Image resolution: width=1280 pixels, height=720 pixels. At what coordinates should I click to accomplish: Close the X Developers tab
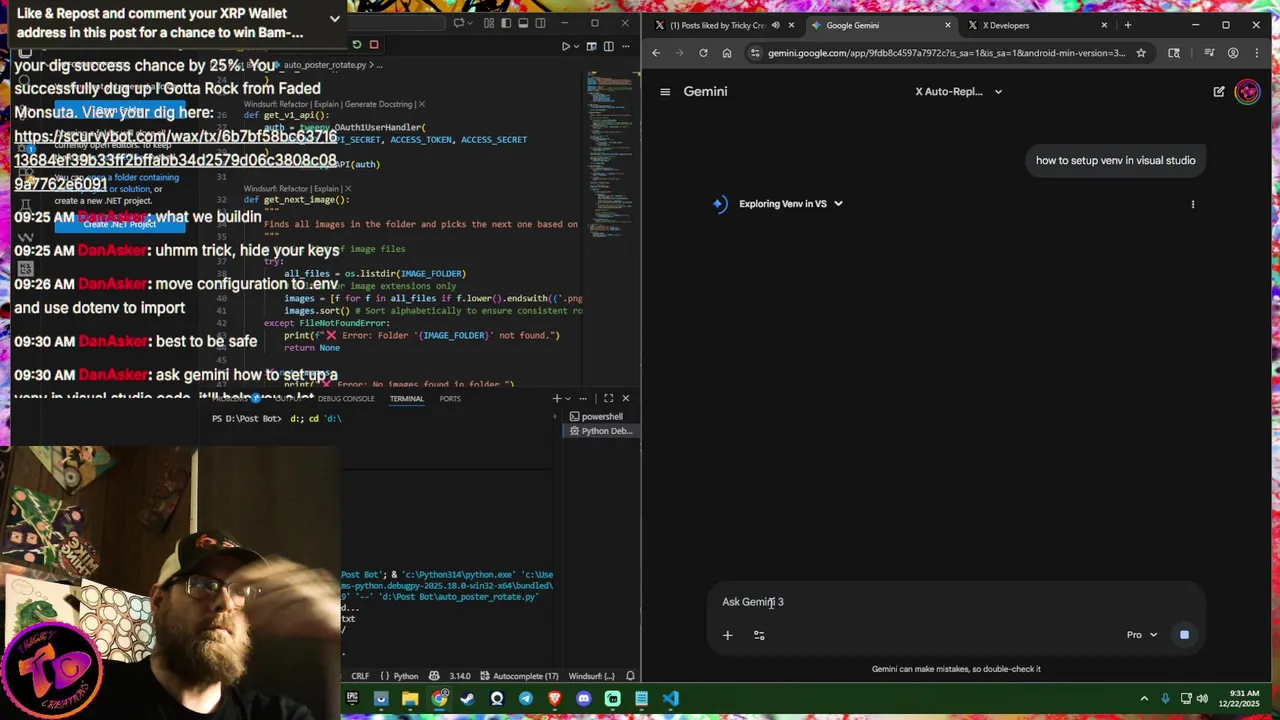click(1104, 25)
